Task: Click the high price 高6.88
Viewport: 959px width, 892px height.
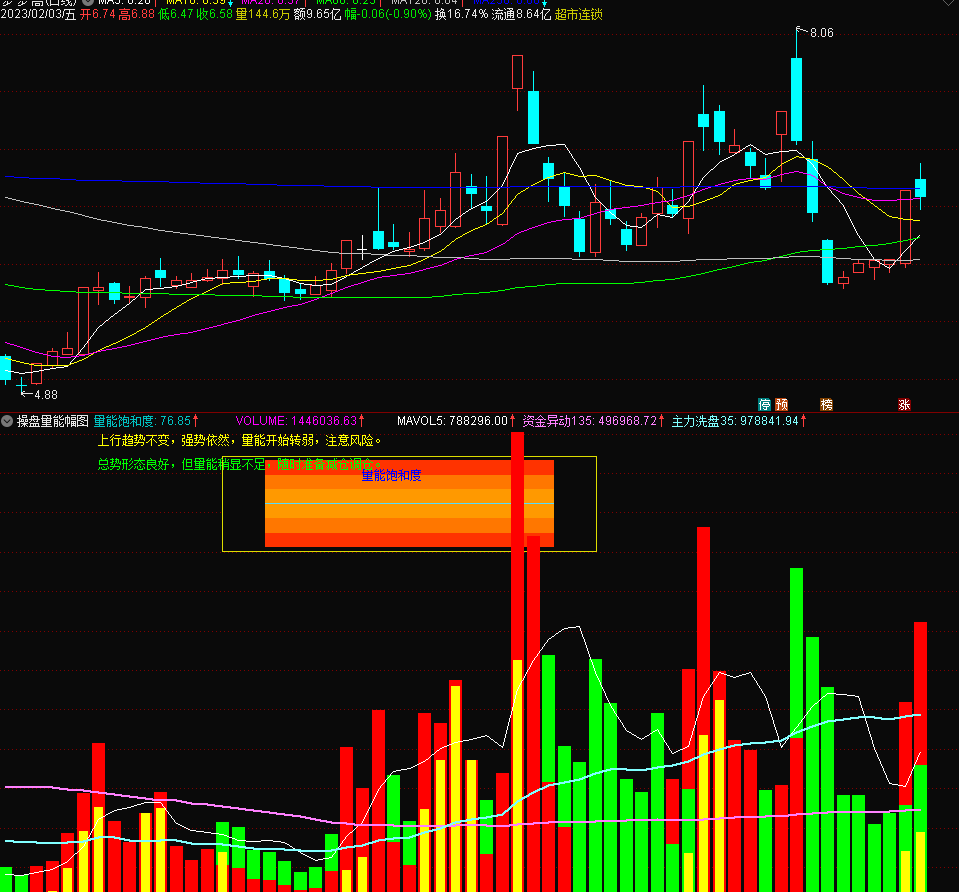Action: 136,14
